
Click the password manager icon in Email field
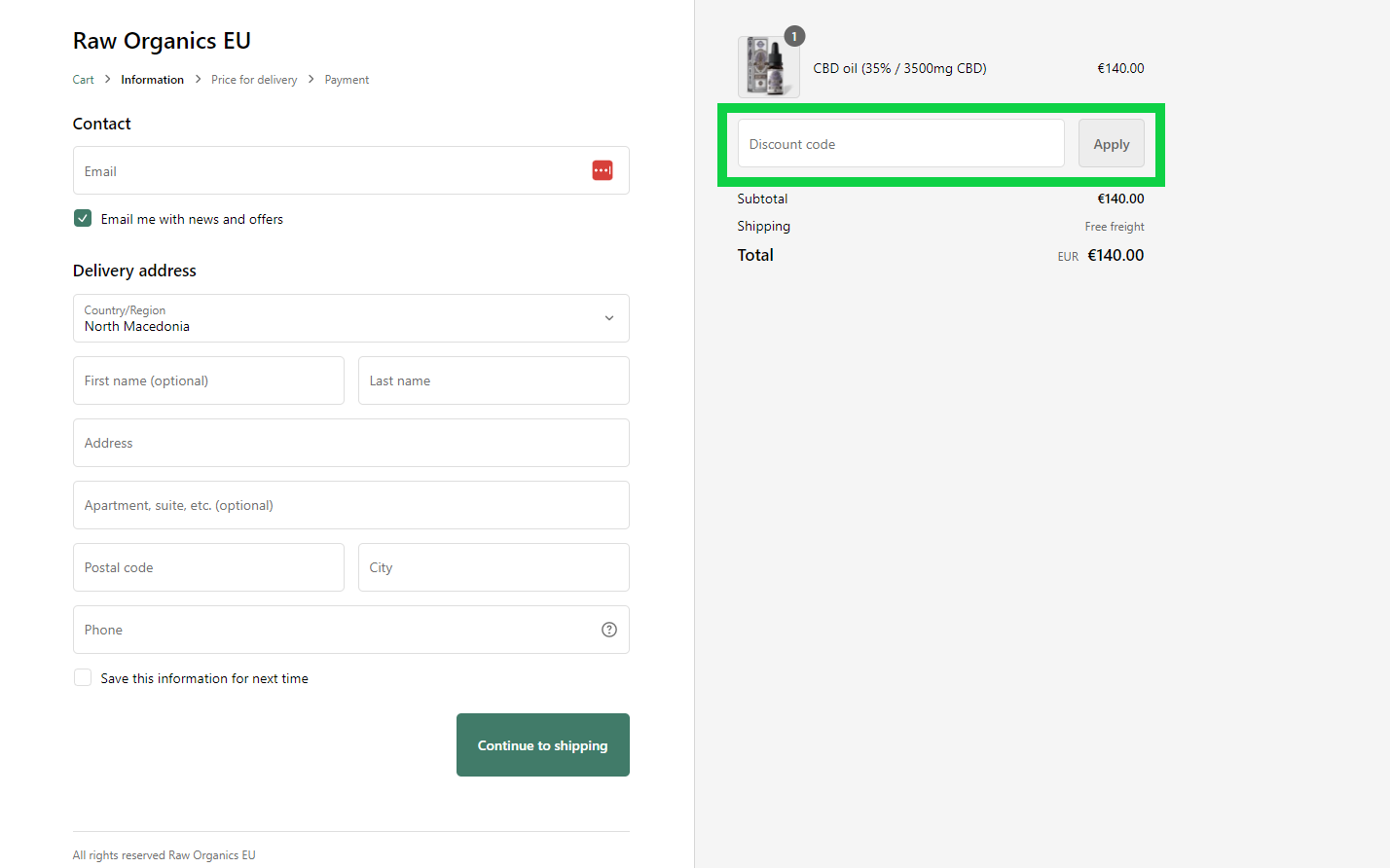tap(603, 170)
